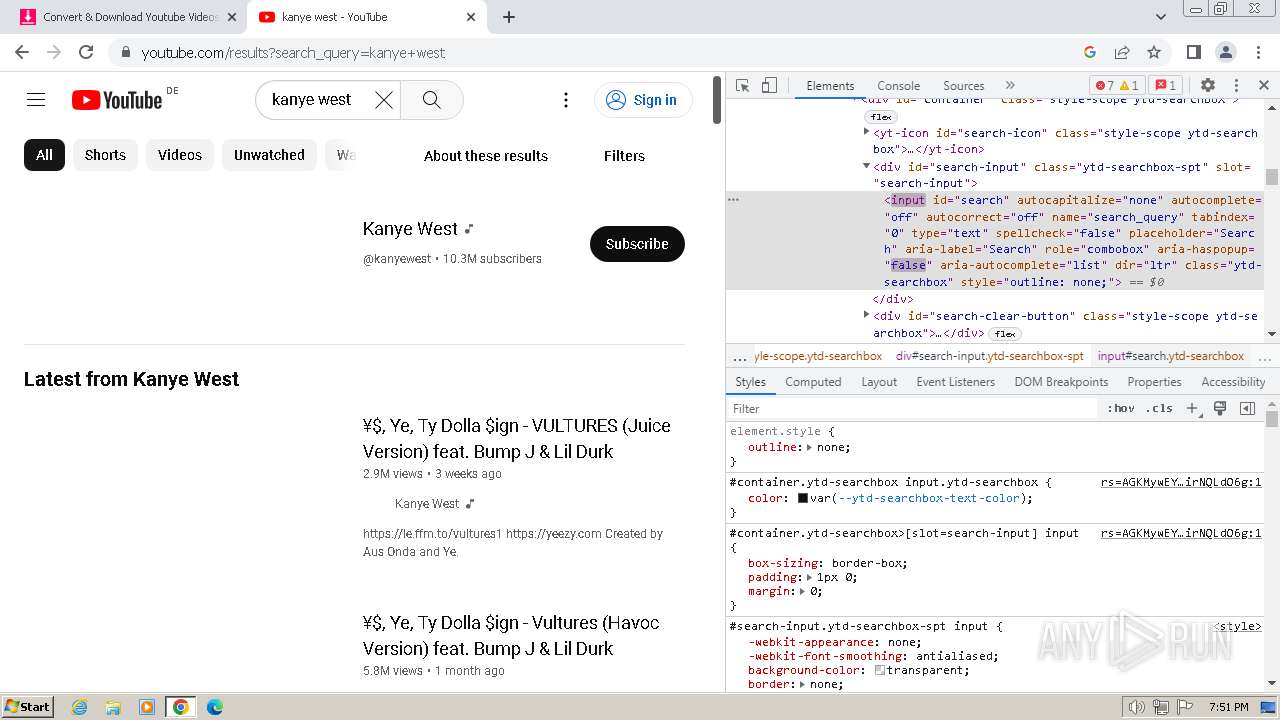Switch to DevTools Sources tab
The image size is (1280, 720).
pos(964,86)
